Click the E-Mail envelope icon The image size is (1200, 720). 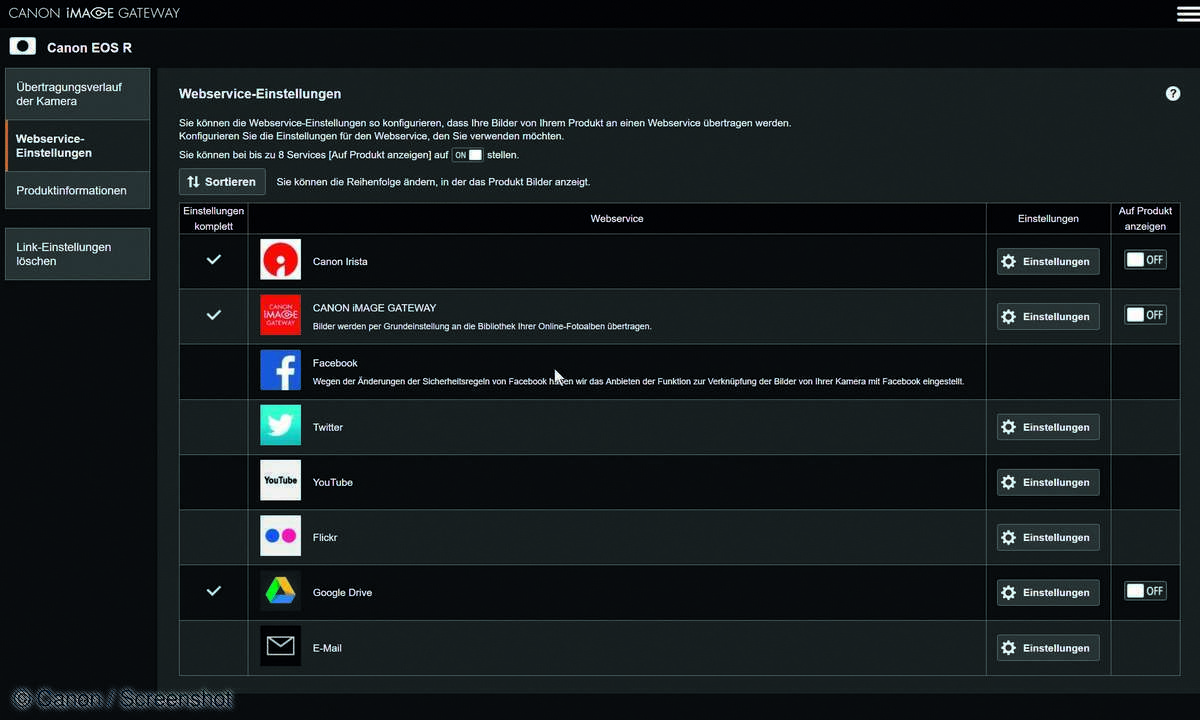pos(280,646)
